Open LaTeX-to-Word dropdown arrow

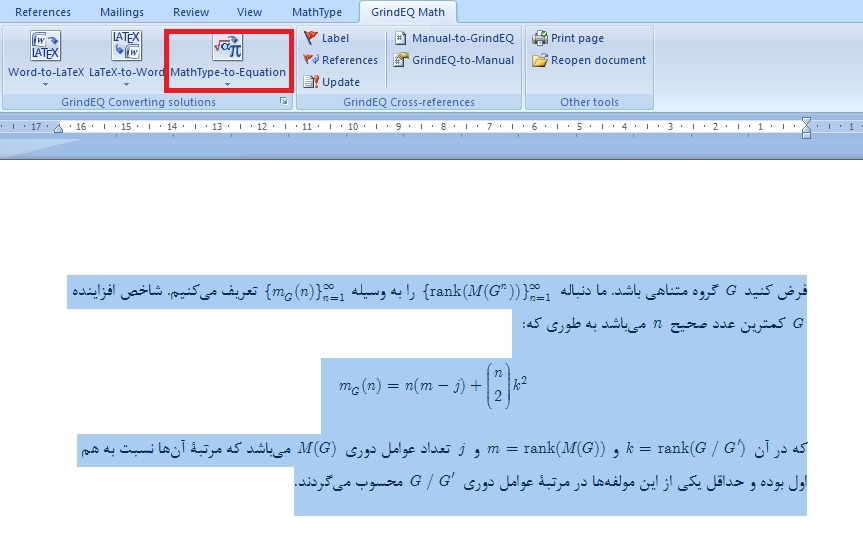126,84
